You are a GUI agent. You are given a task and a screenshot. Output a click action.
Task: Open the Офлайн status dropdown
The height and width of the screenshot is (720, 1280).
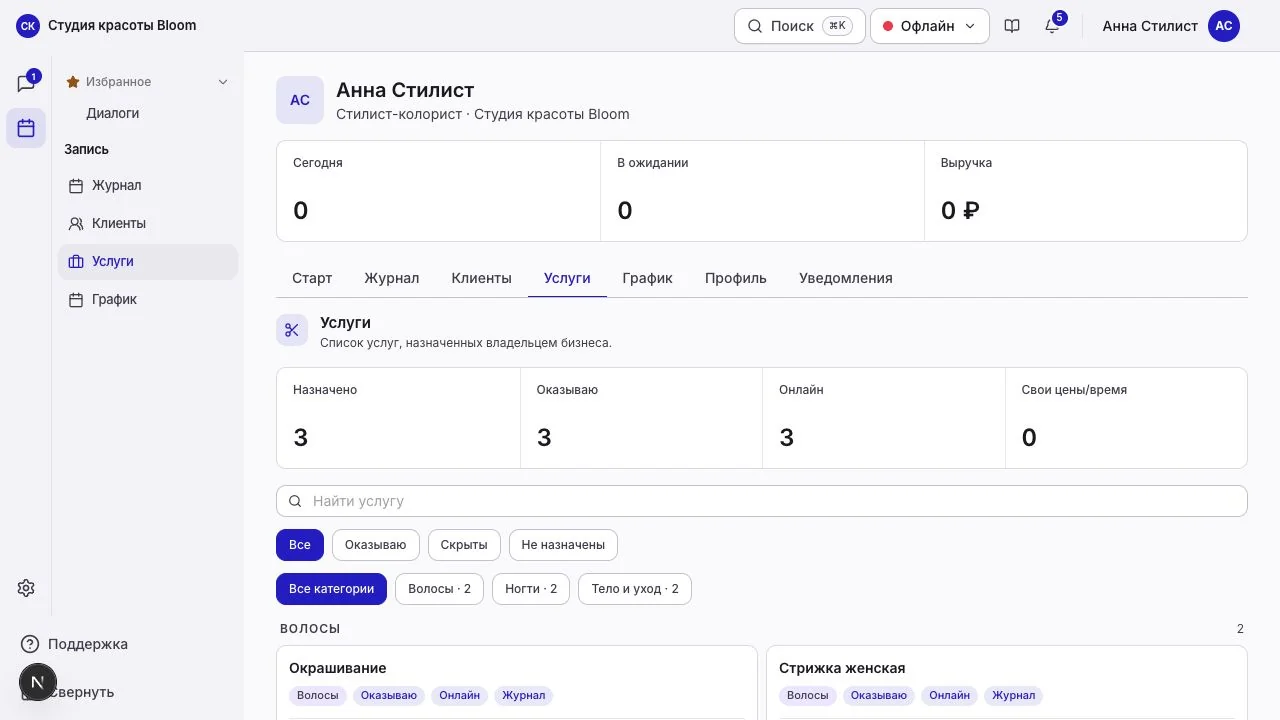click(x=930, y=26)
